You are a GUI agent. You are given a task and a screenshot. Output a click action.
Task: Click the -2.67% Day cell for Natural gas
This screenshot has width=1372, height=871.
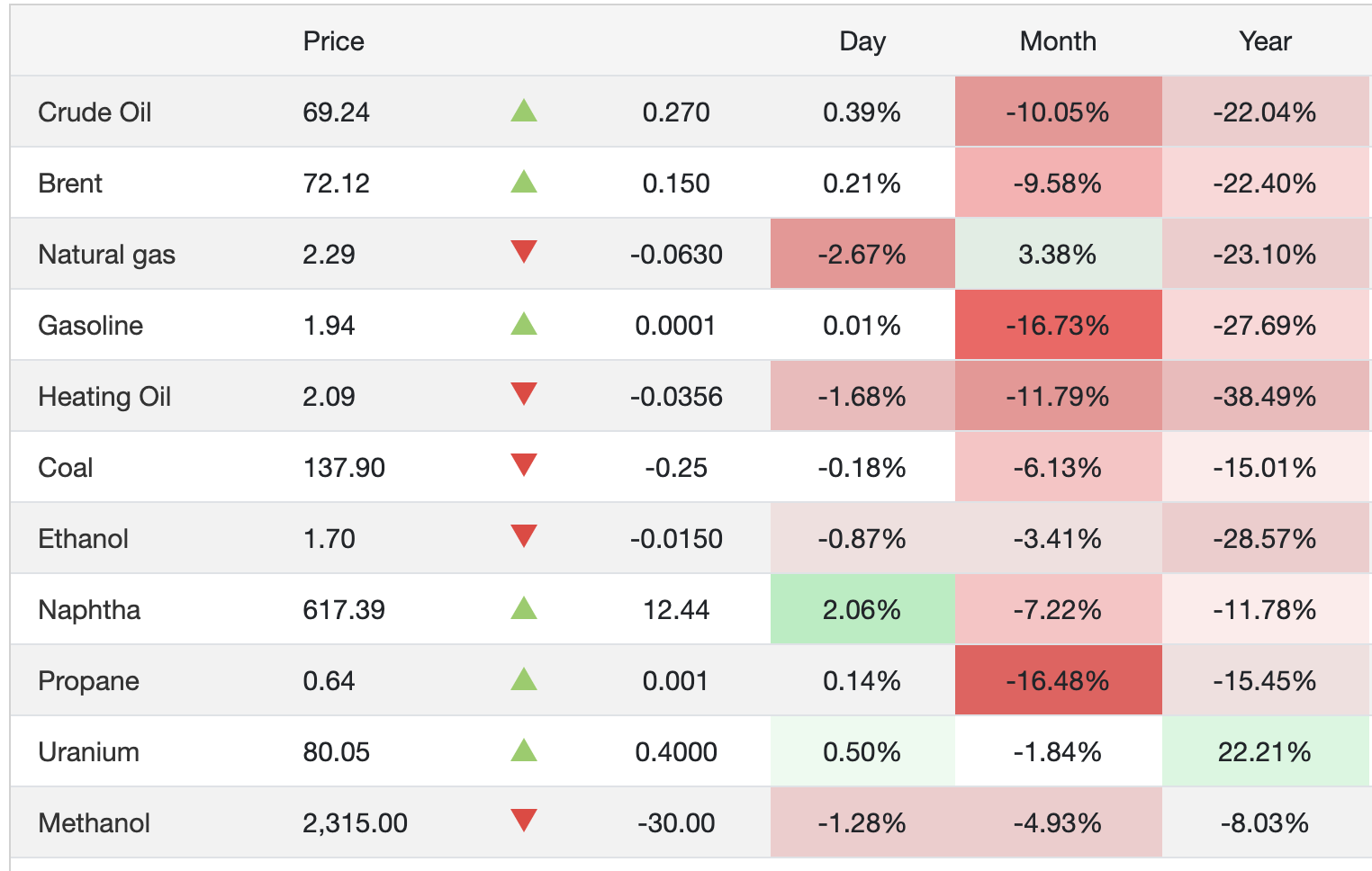tap(862, 254)
